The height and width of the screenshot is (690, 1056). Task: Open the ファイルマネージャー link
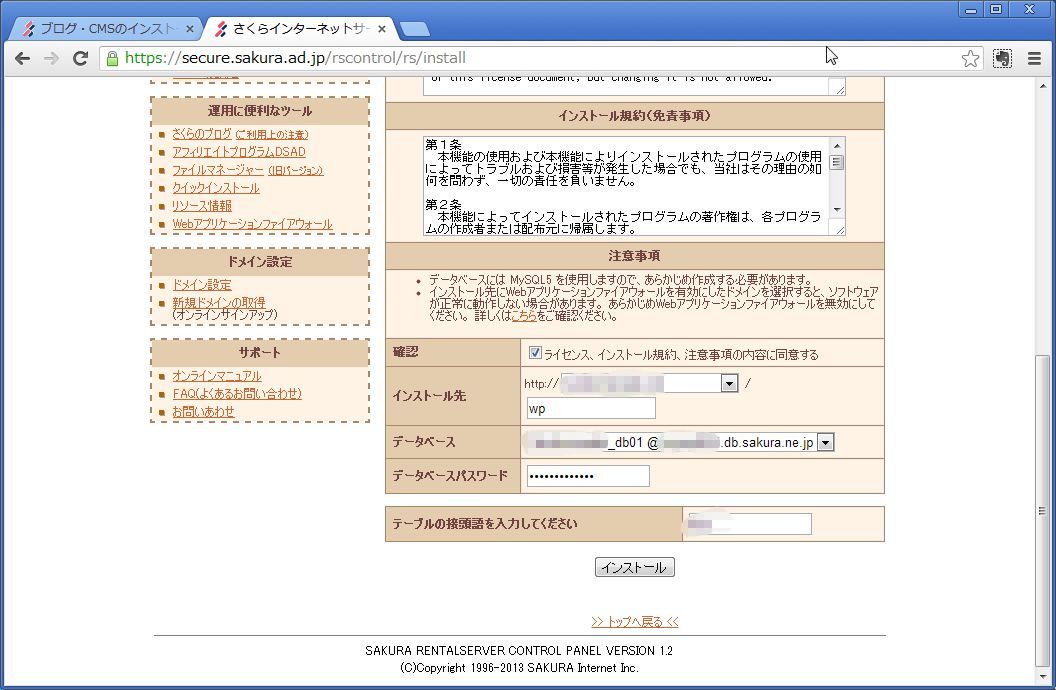218,170
